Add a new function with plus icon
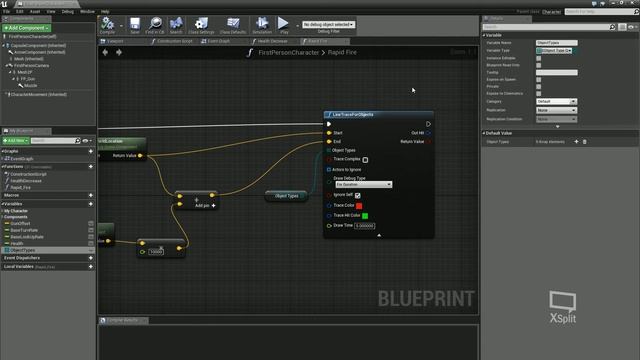This screenshot has height=360, width=640. [x=91, y=167]
